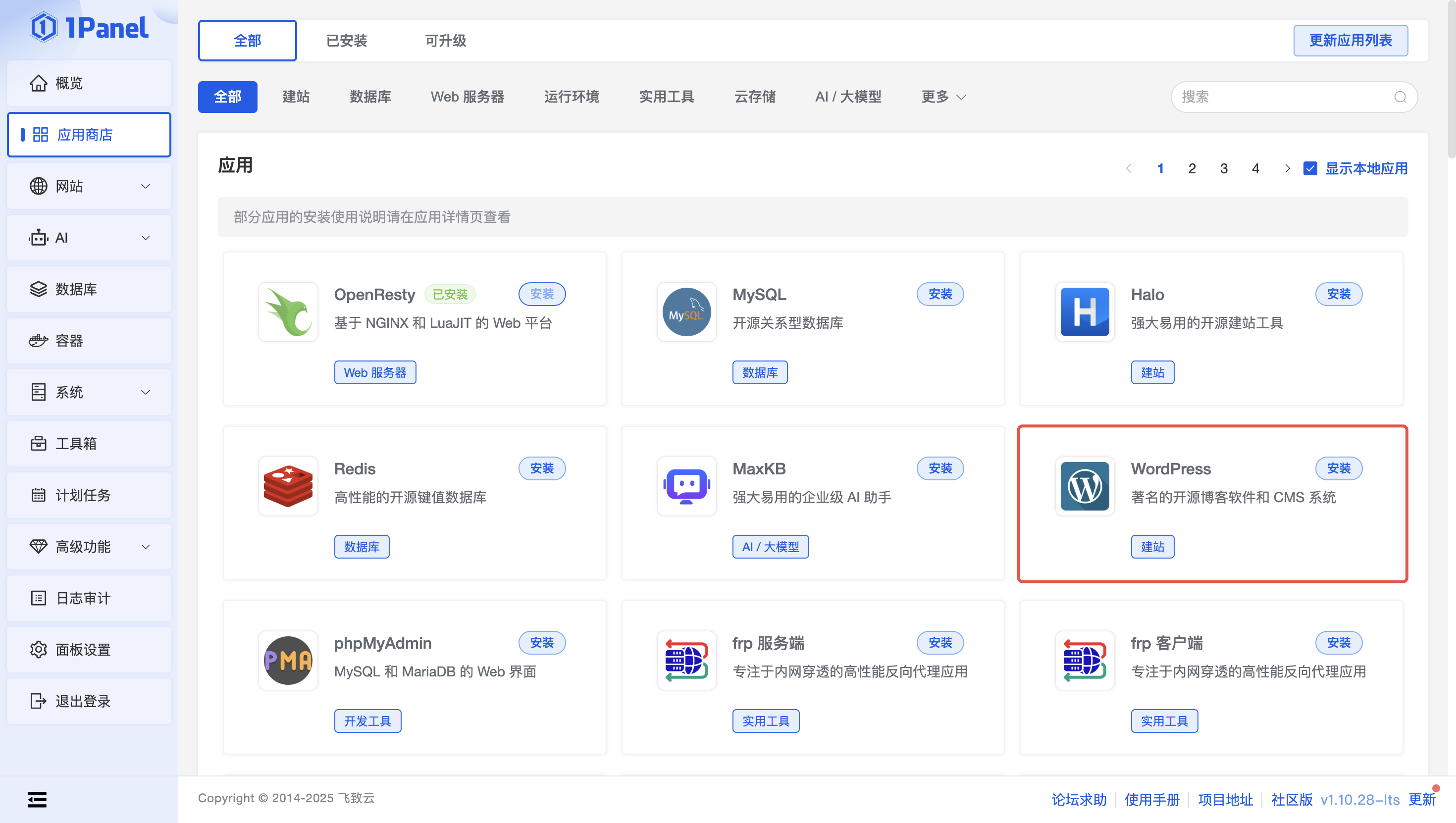Open the 容器 containers section
1456x823 pixels.
pos(89,340)
